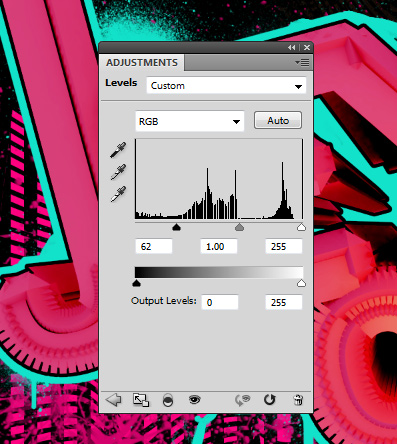Select the gray point eyedropper
Image resolution: width=397 pixels, height=444 pixels.
[118, 172]
